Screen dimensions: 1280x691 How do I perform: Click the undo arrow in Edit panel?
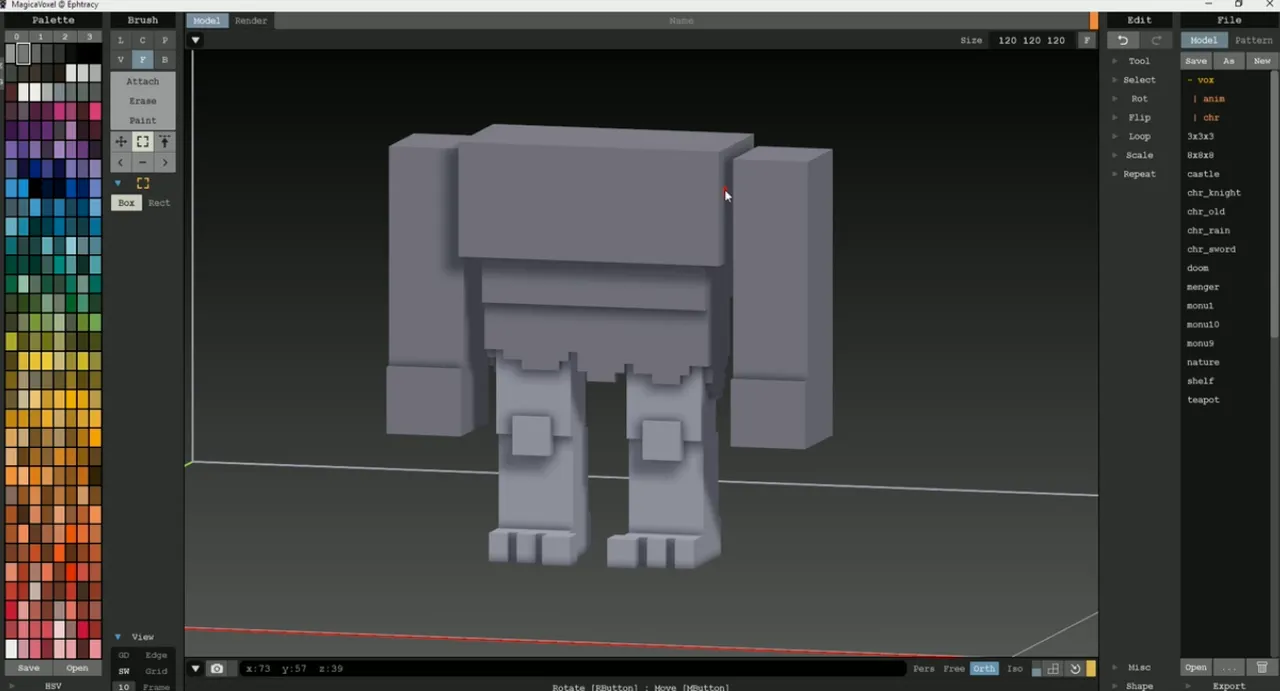point(1123,40)
